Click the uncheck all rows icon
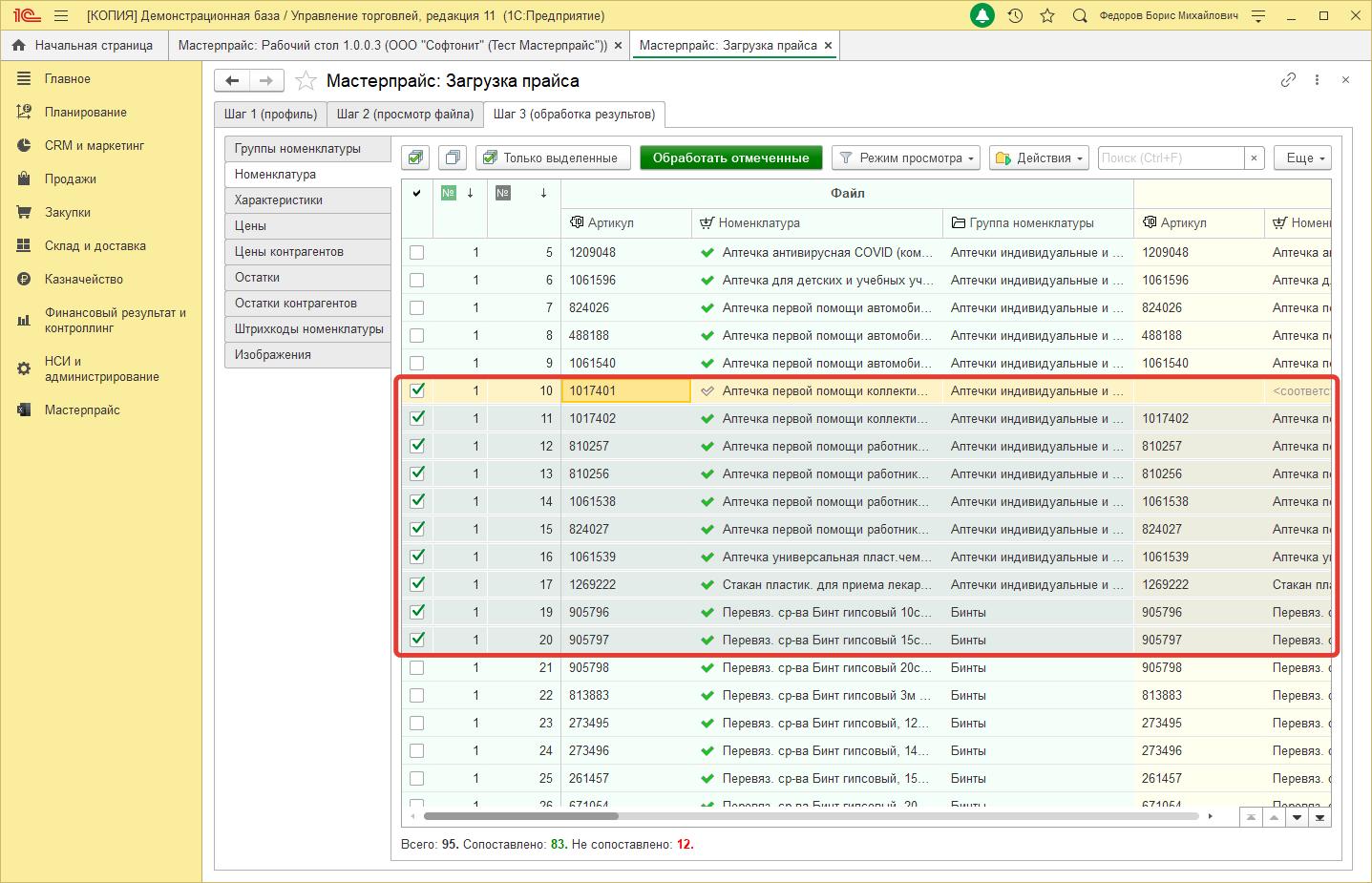Image resolution: width=1372 pixels, height=883 pixels. pyautogui.click(x=453, y=158)
